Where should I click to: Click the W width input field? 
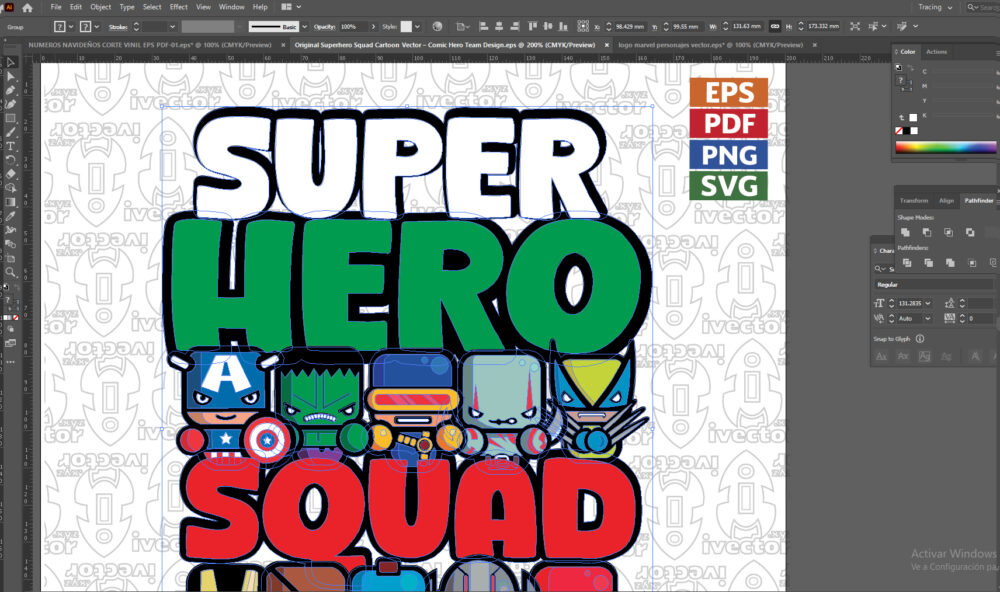[x=747, y=27]
